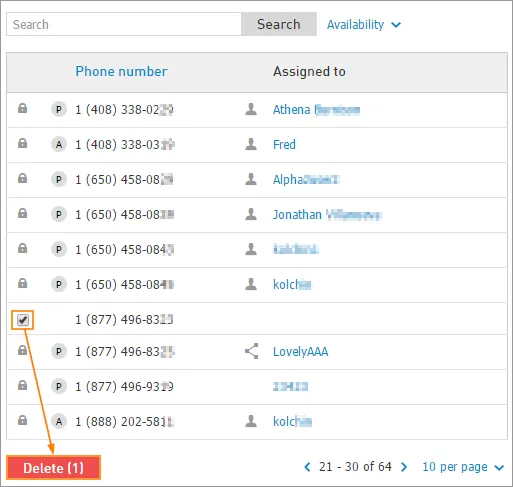Click the P badge on the LovelyAAA row
This screenshot has height=487, width=513.
click(x=59, y=351)
